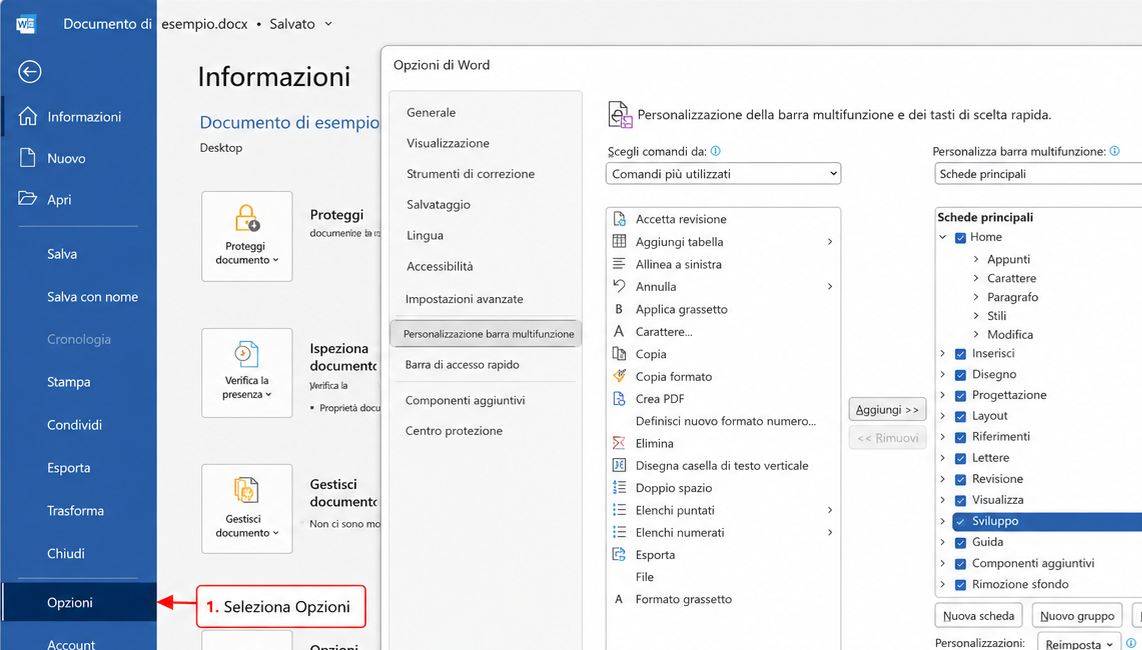Click the Crea PDF icon

click(x=619, y=399)
